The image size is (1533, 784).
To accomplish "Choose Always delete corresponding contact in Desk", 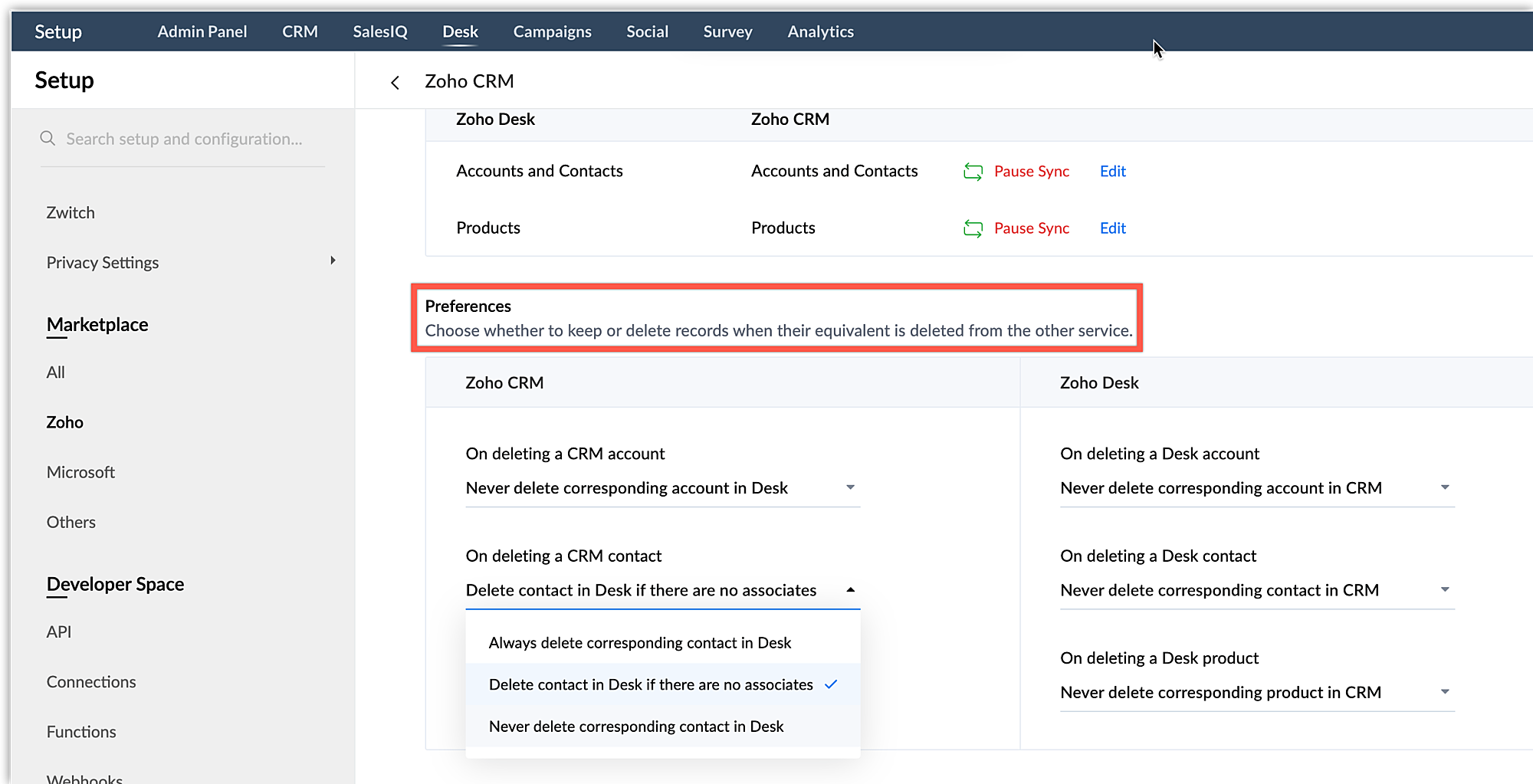I will pos(639,643).
